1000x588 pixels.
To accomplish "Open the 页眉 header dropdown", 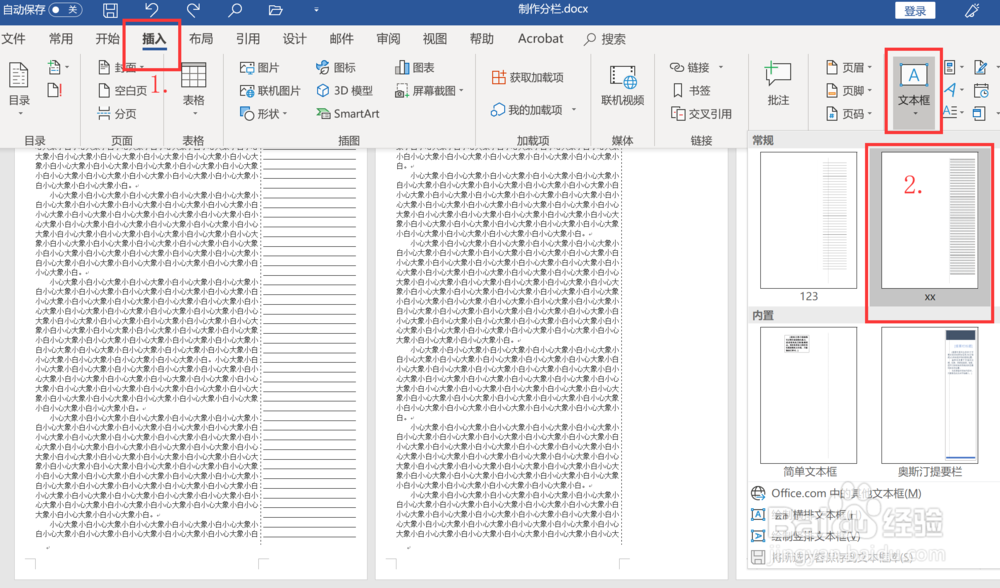I will 849,67.
